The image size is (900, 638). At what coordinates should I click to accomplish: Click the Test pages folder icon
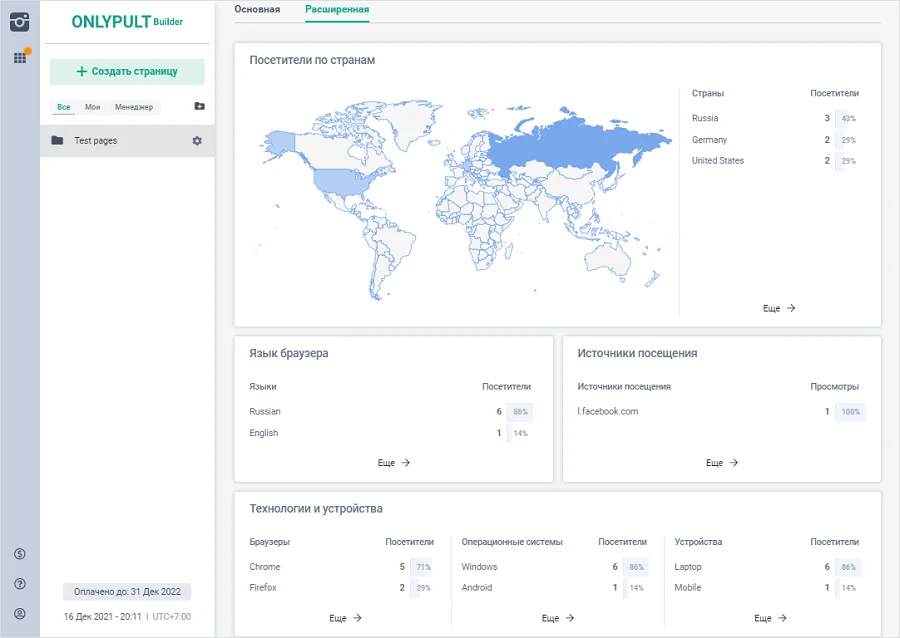(57, 141)
